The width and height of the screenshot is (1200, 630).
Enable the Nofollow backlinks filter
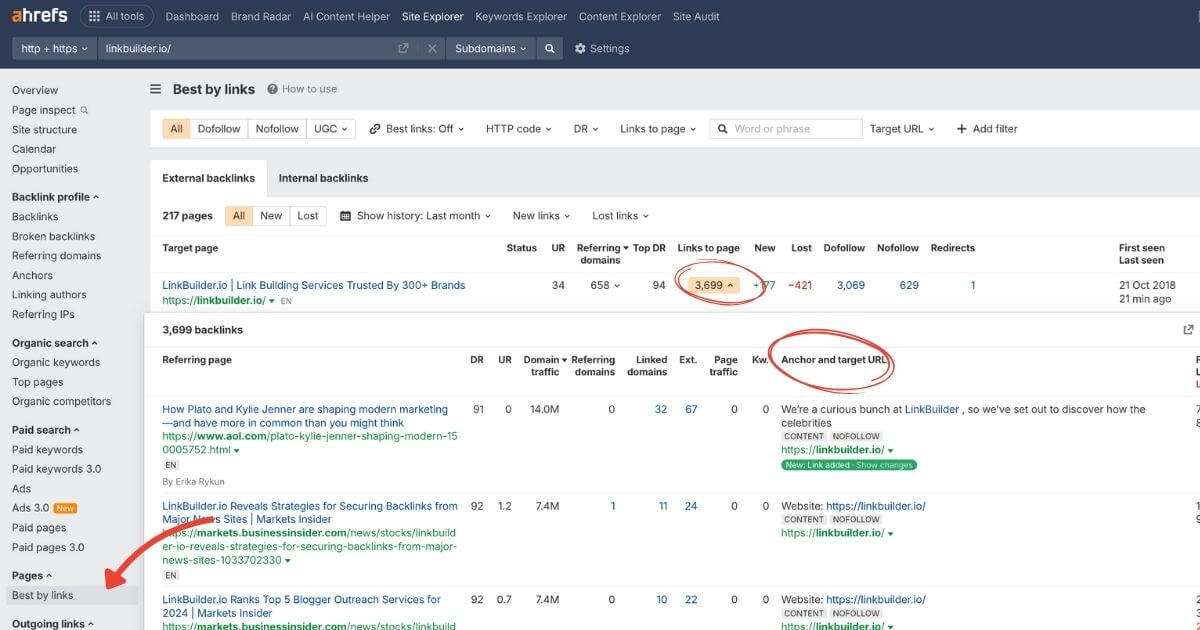click(x=277, y=128)
